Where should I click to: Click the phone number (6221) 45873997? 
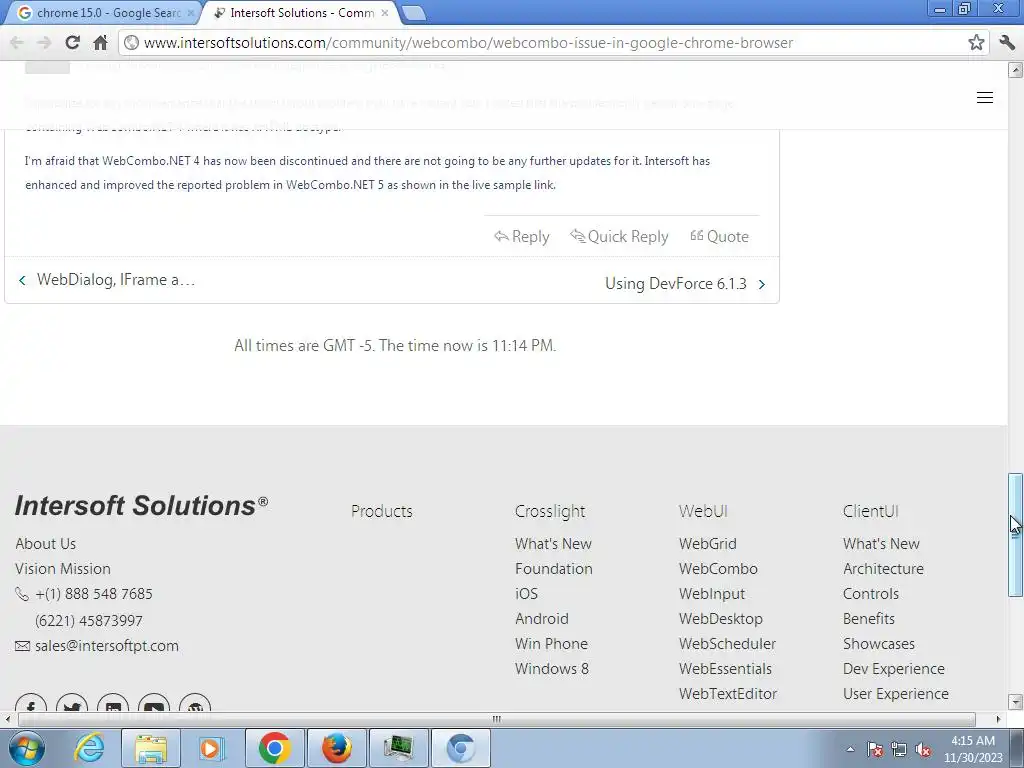[89, 621]
